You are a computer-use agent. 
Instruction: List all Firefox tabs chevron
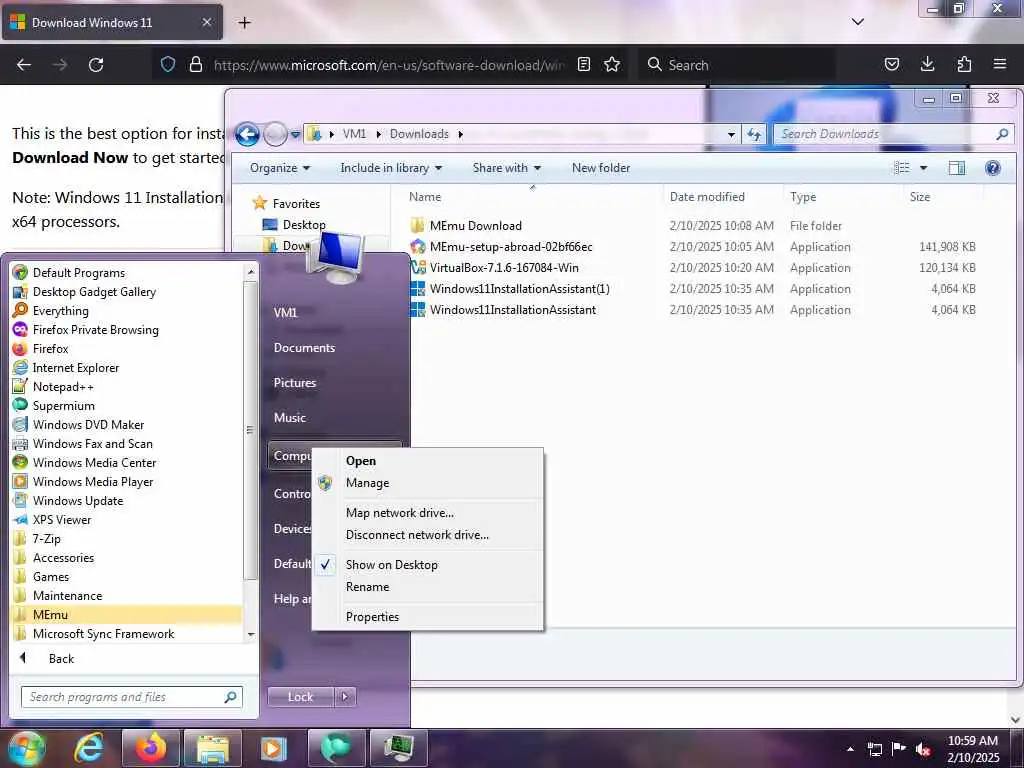coord(857,22)
